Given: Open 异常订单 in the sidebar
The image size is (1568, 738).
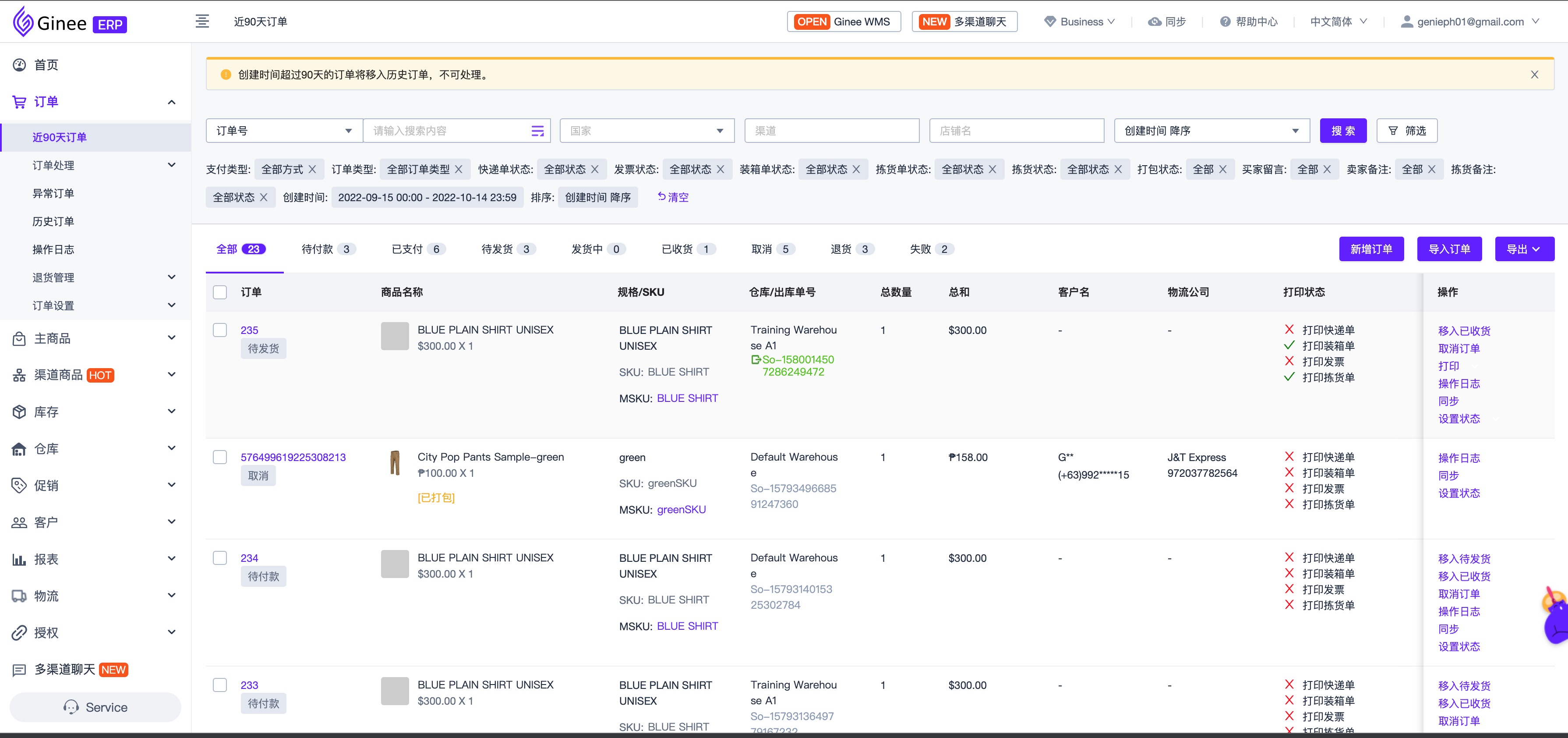Looking at the screenshot, I should pyautogui.click(x=53, y=193).
